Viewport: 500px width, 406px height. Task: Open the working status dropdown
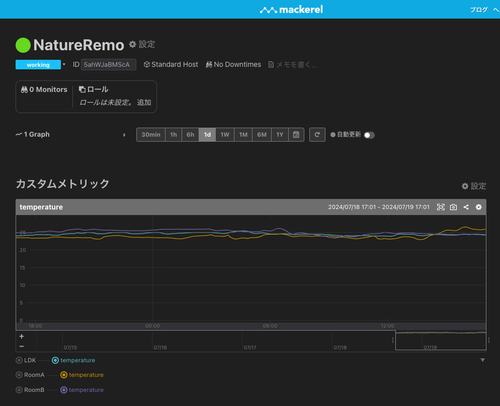coord(40,65)
